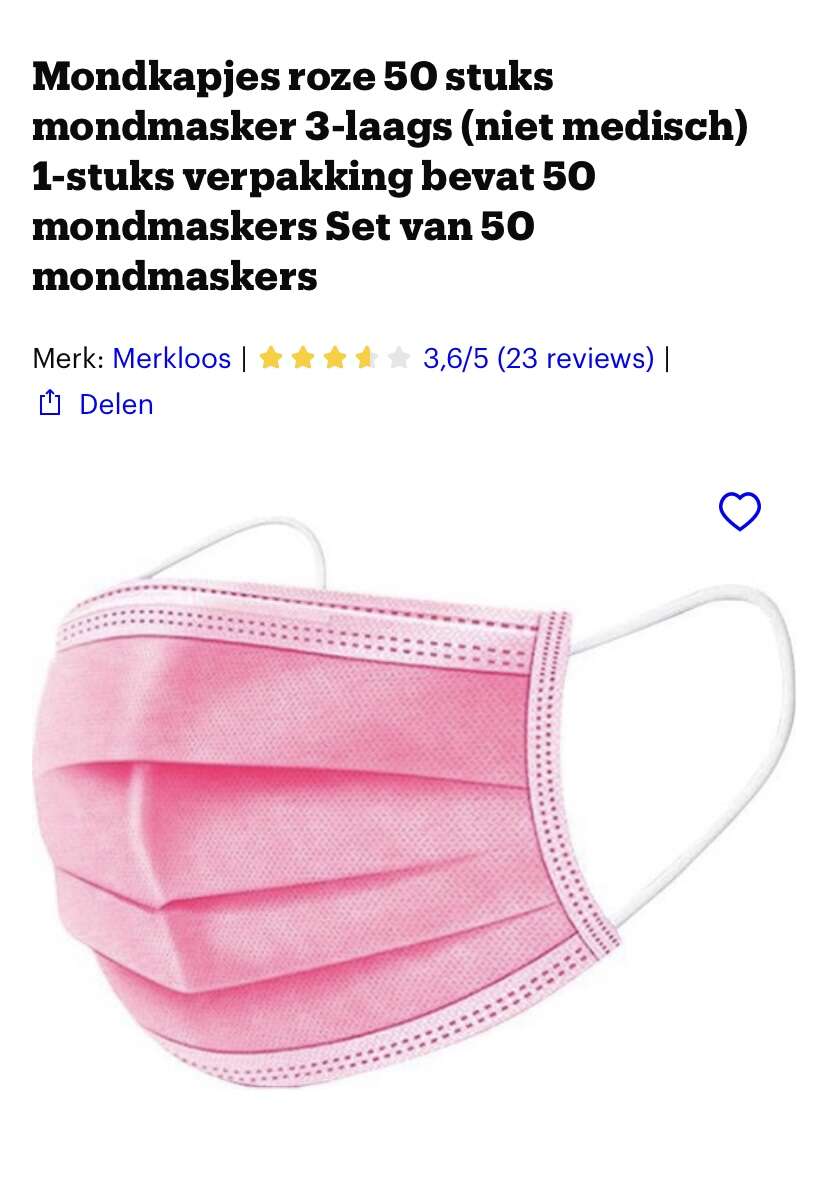This screenshot has width=827, height=1179.
Task: Select the second yellow rating star
Action: pyautogui.click(x=302, y=358)
